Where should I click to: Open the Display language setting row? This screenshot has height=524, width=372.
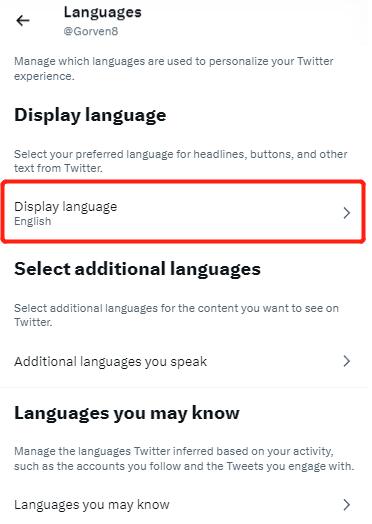[183, 212]
